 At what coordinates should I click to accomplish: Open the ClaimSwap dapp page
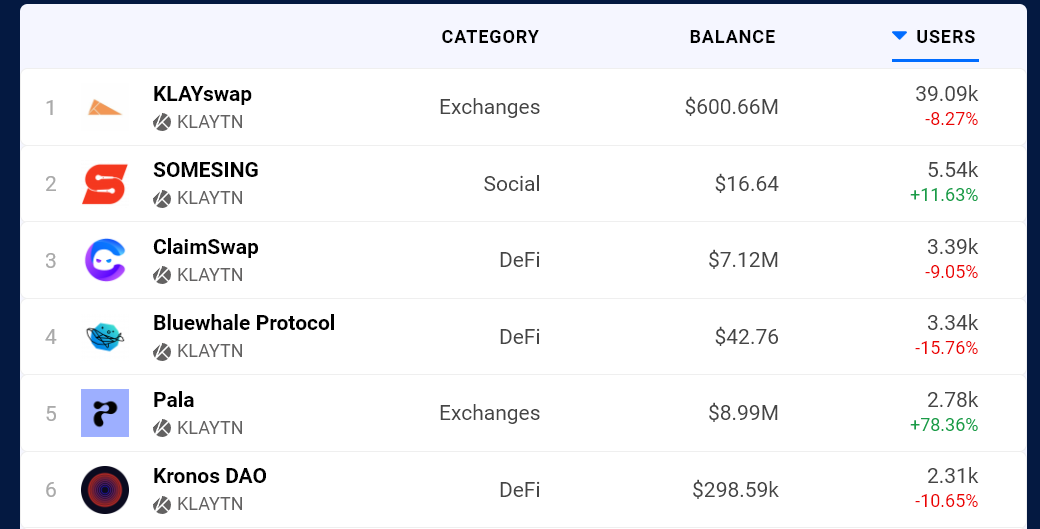(206, 247)
